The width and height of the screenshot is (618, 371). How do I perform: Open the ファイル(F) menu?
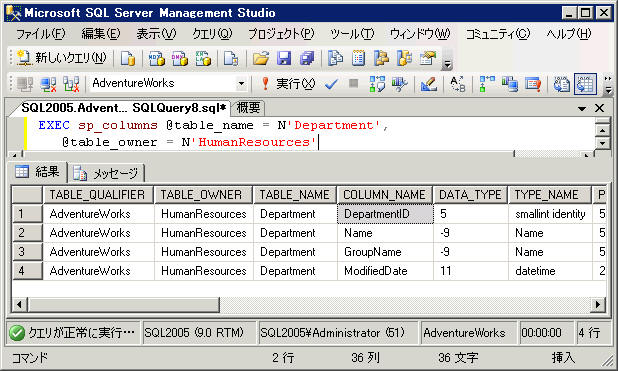click(40, 34)
